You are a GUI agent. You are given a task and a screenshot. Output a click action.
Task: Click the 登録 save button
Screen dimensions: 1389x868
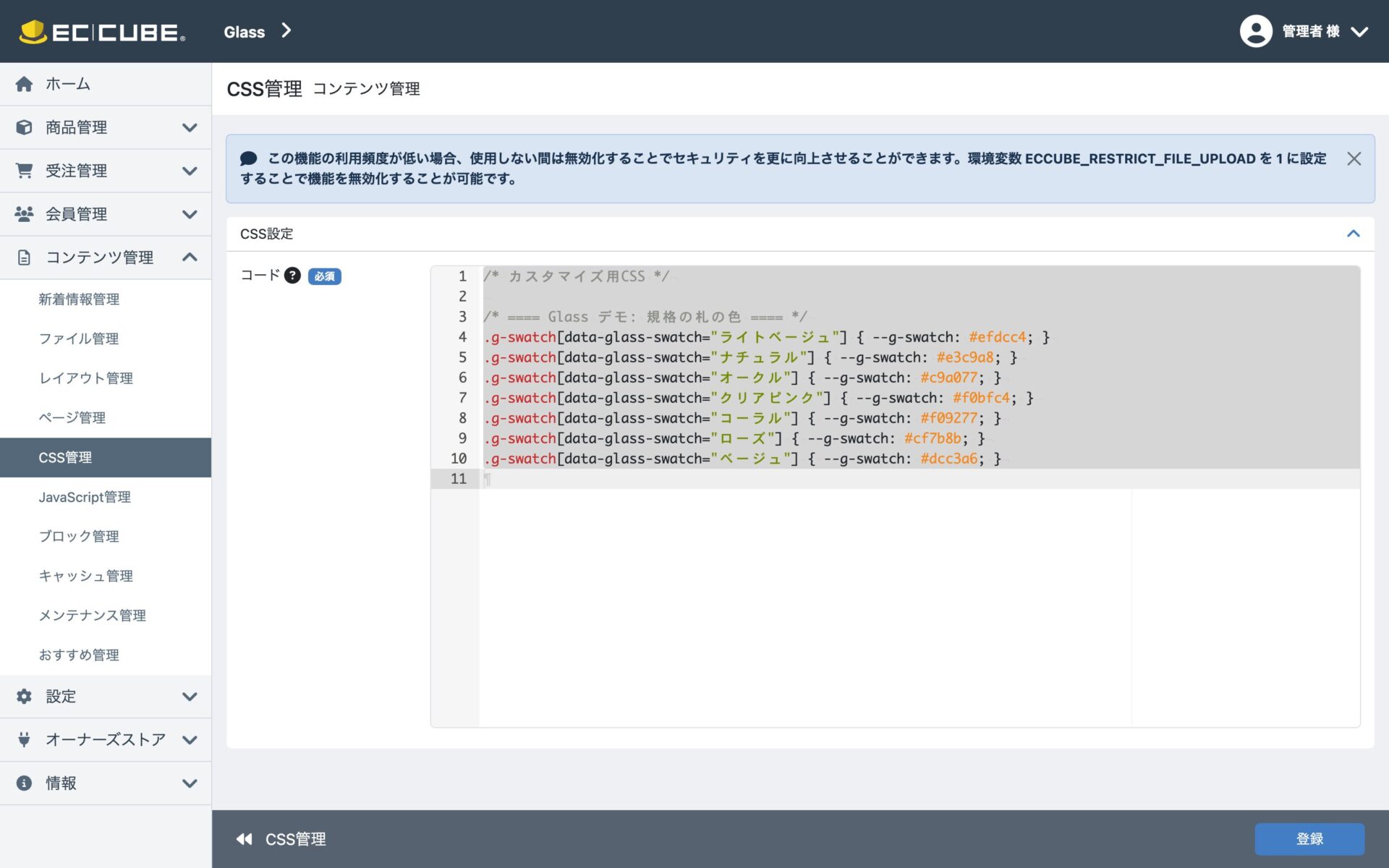(x=1309, y=839)
